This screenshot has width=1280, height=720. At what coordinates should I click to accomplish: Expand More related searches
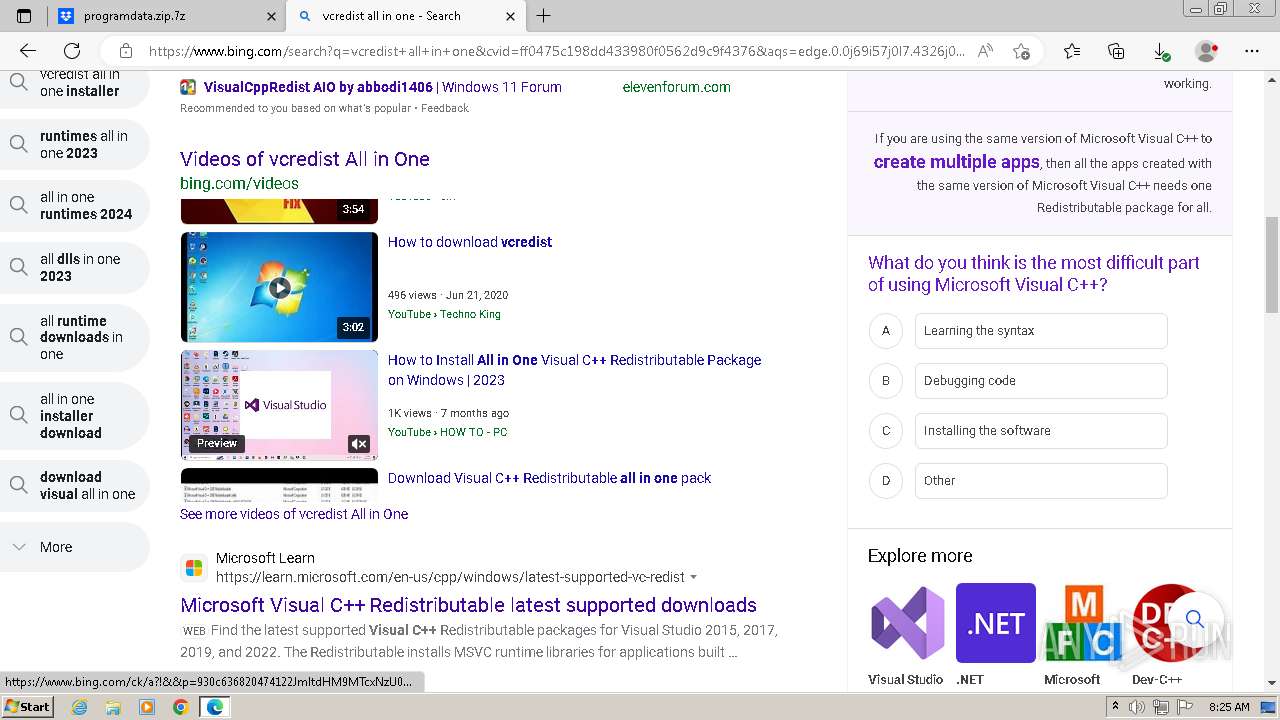[74, 547]
